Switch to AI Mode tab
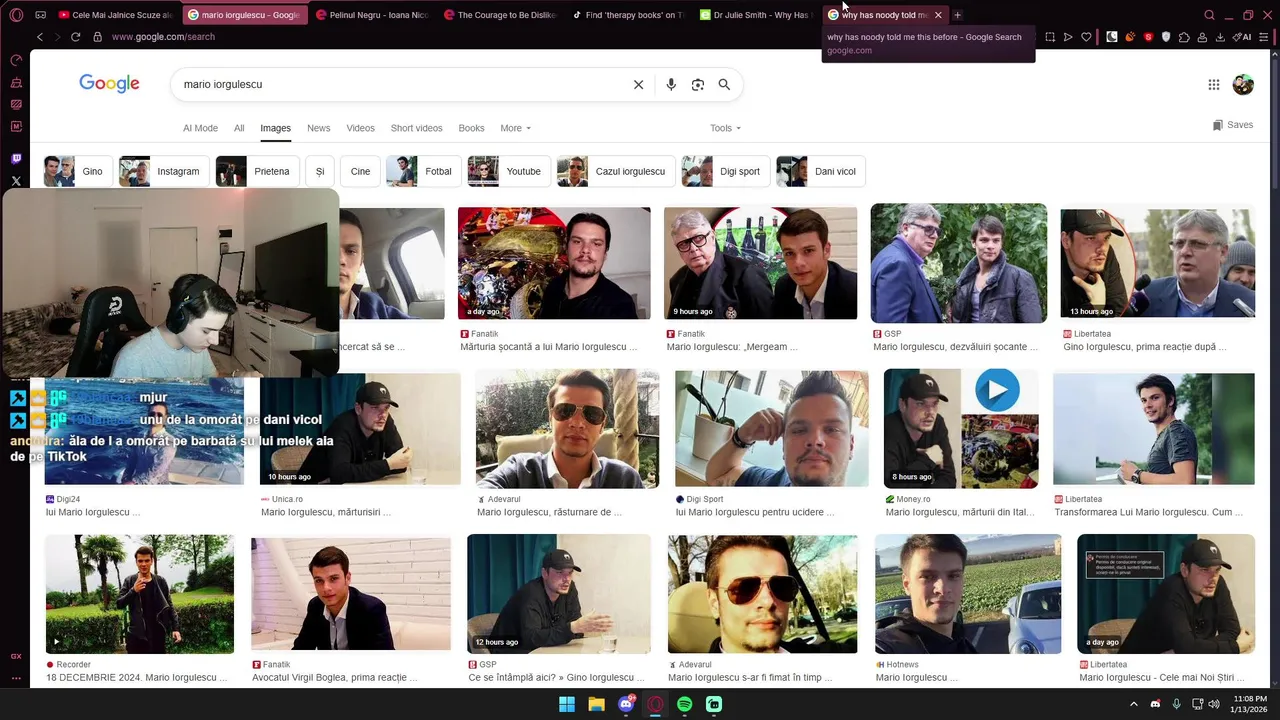 click(200, 128)
